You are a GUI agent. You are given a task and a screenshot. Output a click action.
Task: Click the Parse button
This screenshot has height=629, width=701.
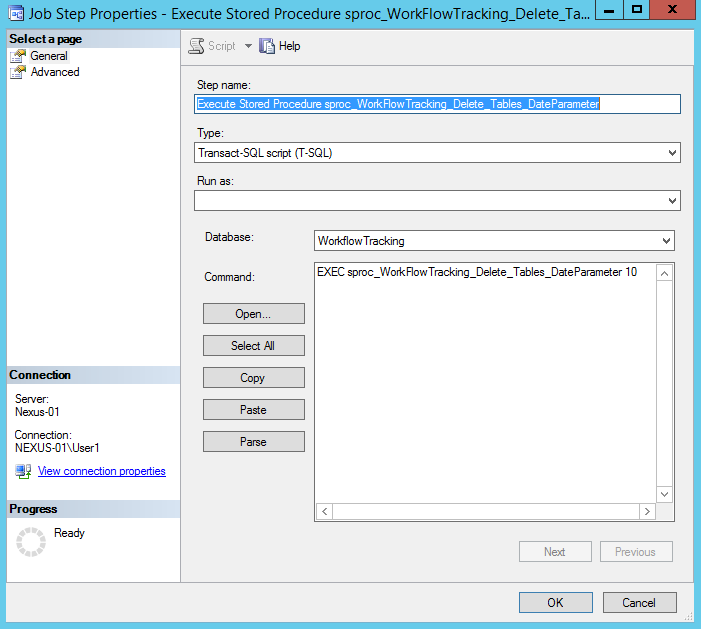tap(253, 442)
